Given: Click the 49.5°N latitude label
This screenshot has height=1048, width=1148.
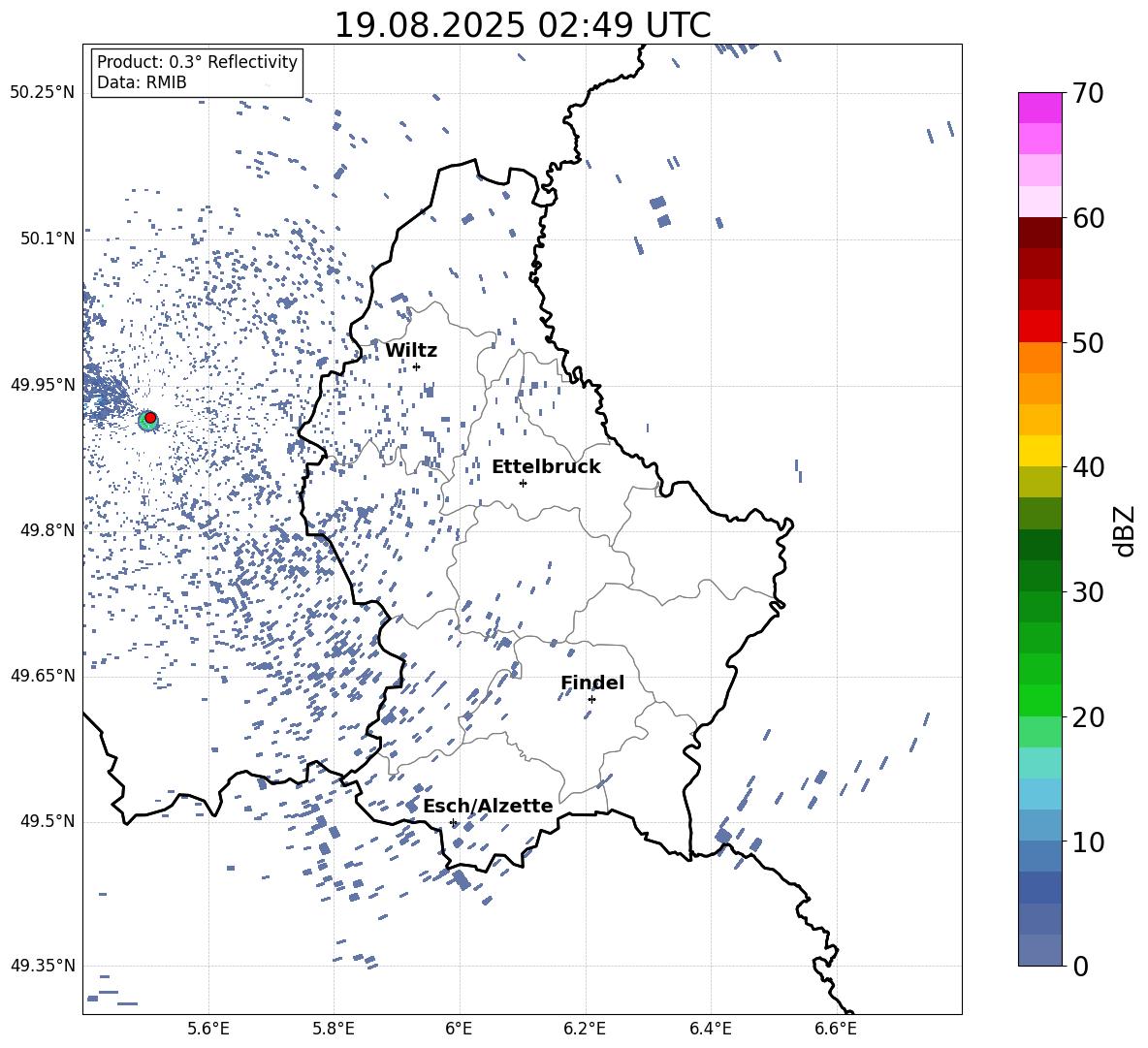Looking at the screenshot, I should pos(48,821).
